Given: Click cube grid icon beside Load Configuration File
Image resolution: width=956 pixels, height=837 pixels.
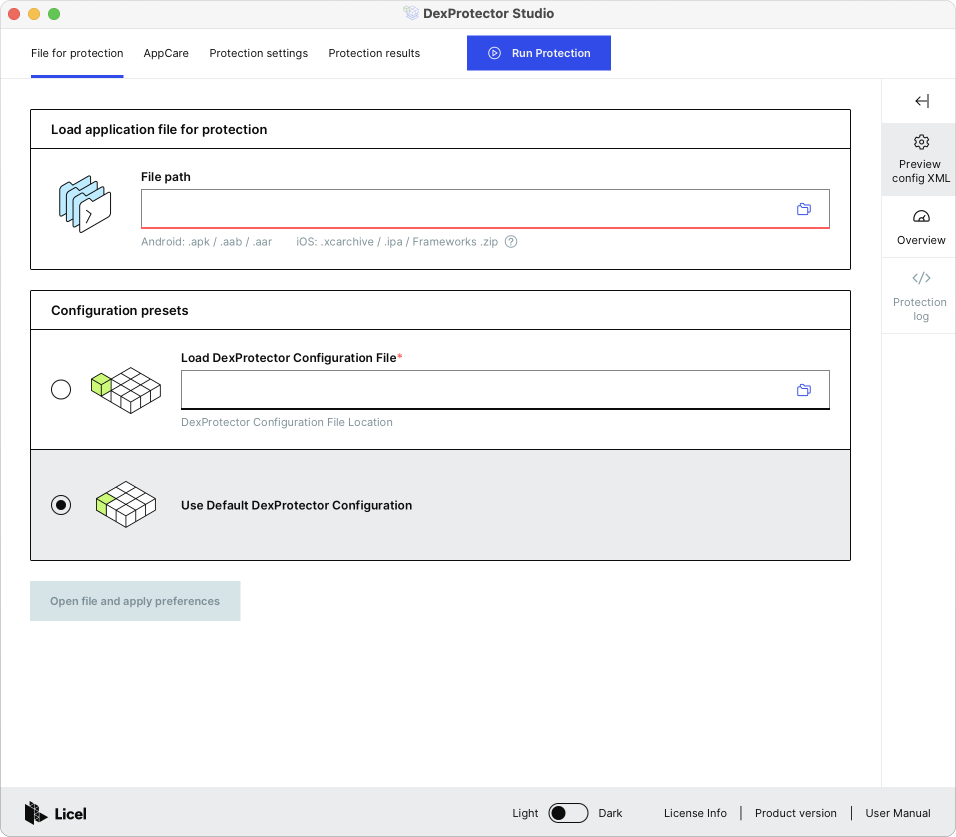Looking at the screenshot, I should point(126,390).
